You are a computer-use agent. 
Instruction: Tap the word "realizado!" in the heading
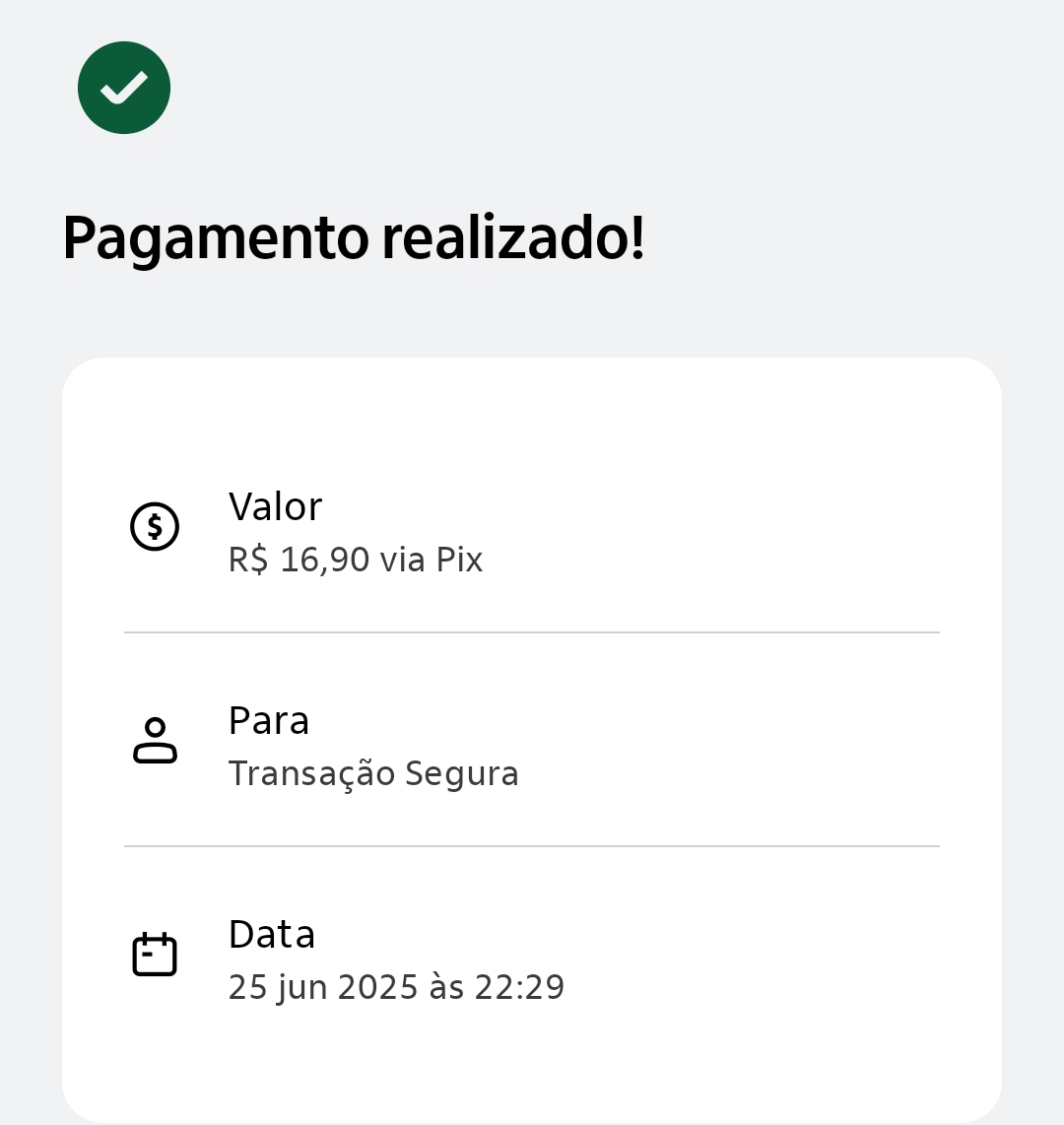tap(512, 239)
